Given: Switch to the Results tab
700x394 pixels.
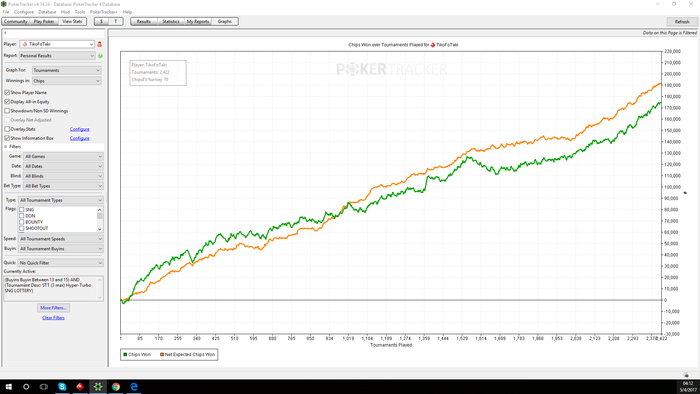Looking at the screenshot, I should pos(144,21).
